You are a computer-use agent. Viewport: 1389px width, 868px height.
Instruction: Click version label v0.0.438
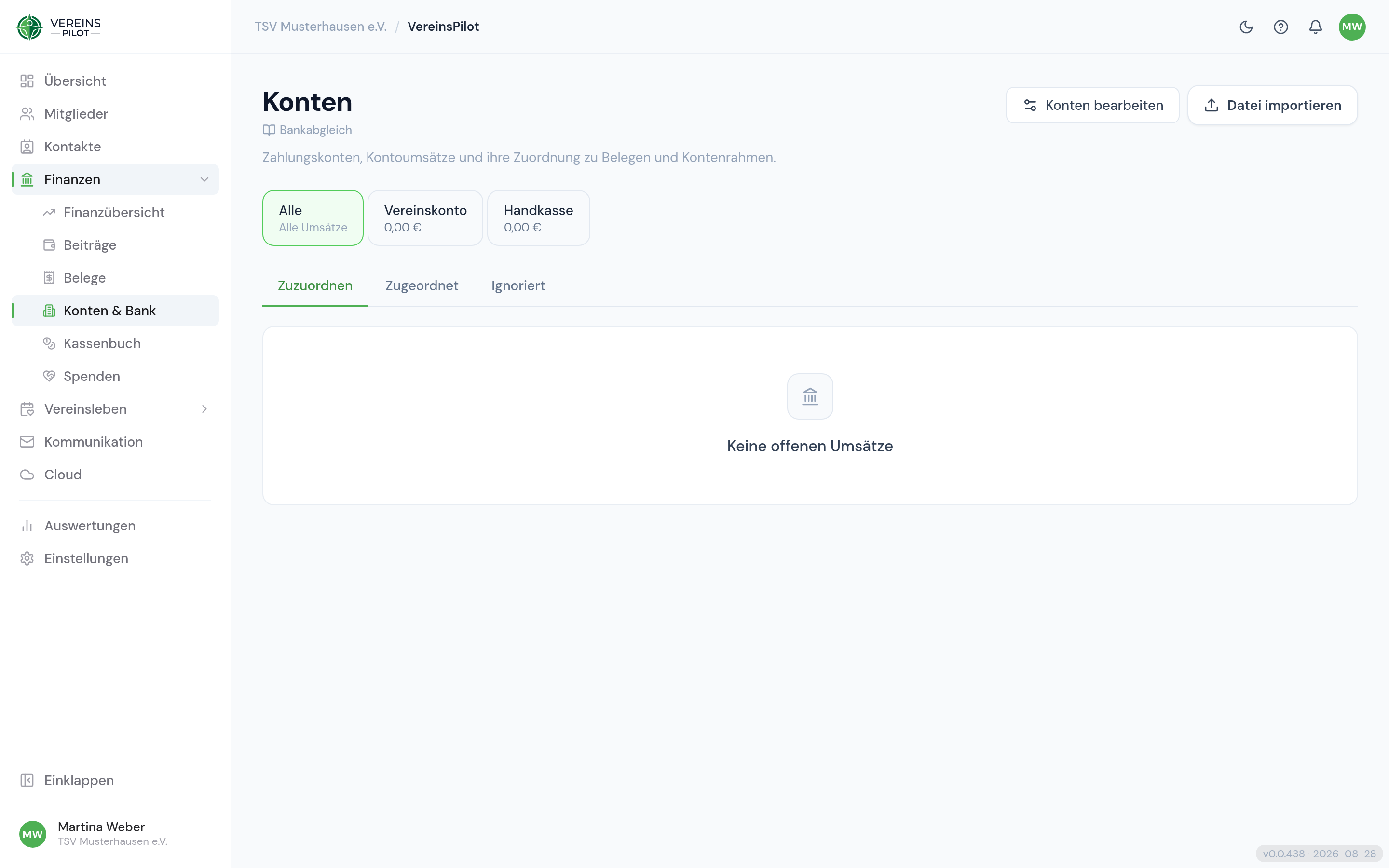point(1319,854)
